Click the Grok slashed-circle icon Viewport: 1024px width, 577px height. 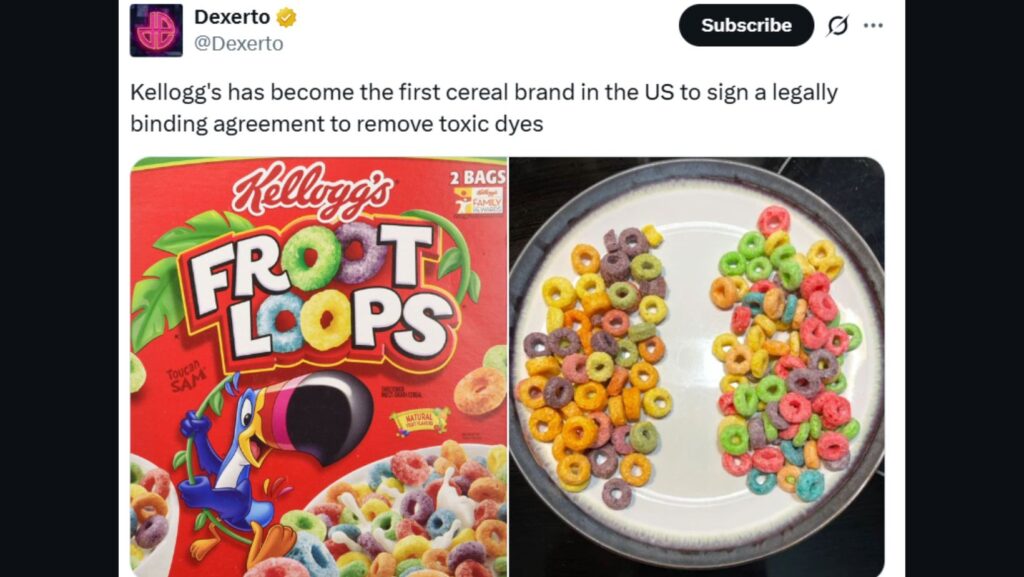pyautogui.click(x=837, y=25)
